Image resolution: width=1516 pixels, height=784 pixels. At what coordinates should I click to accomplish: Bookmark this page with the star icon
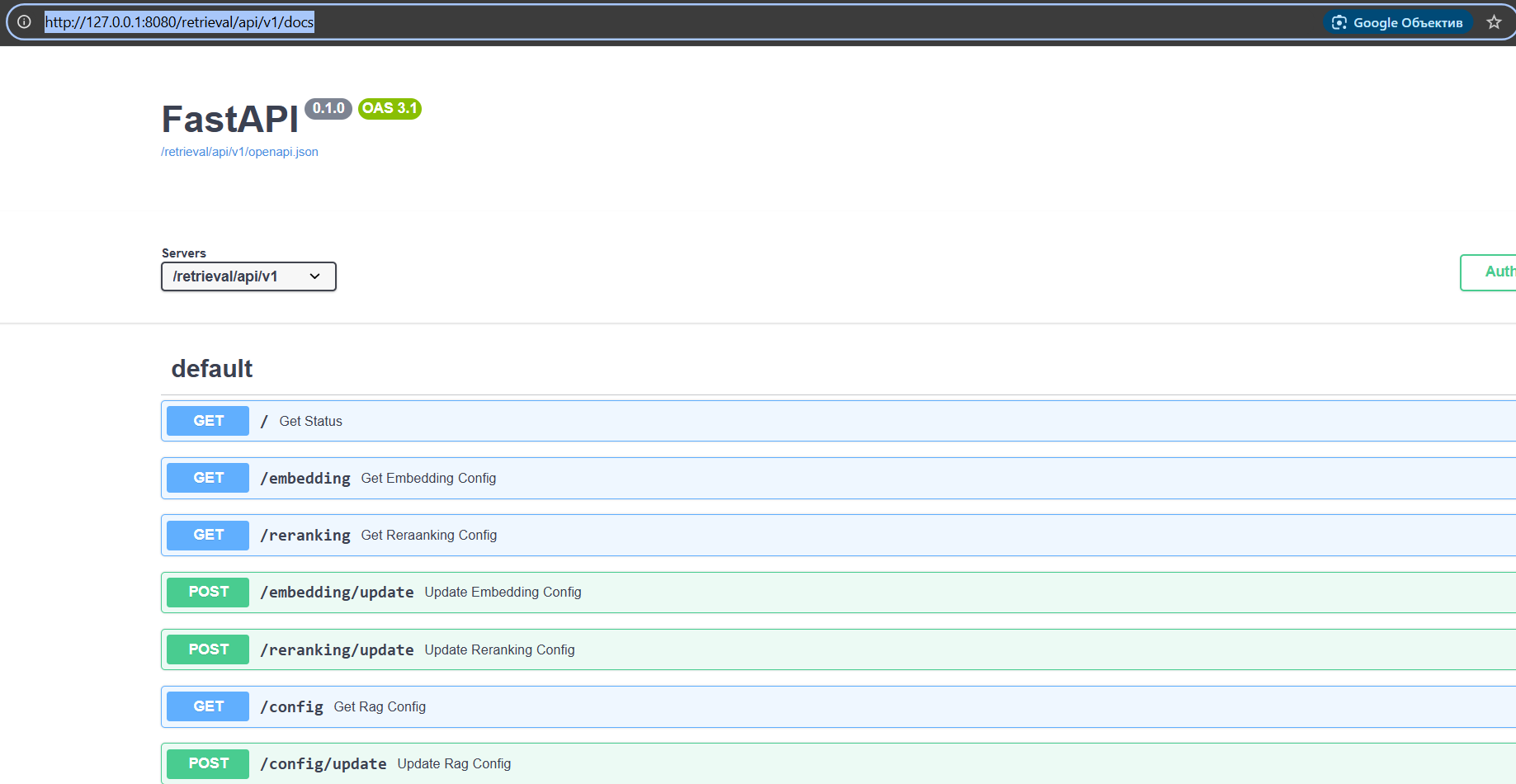(1494, 22)
